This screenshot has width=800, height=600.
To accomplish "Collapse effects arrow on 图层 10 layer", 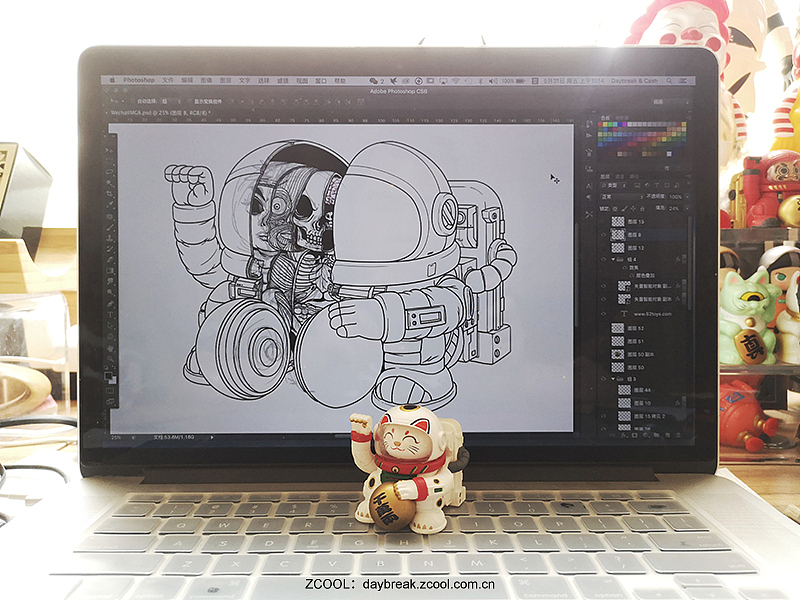I will point(685,402).
